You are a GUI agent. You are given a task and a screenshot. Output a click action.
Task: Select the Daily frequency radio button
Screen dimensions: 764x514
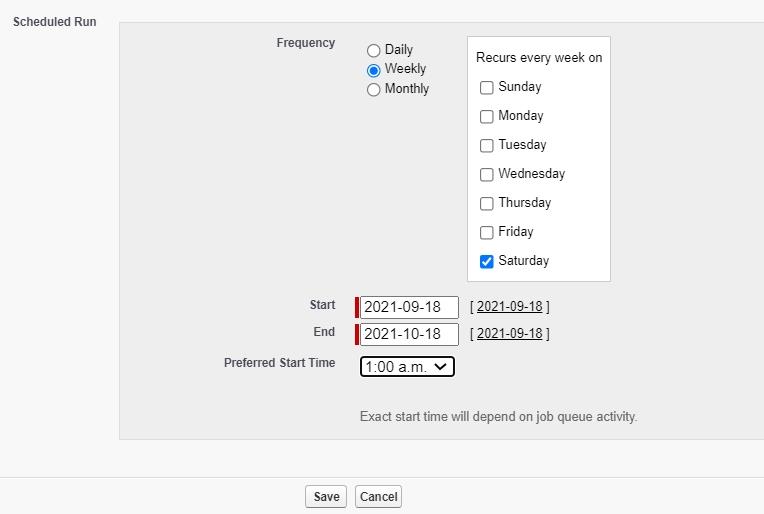374,50
